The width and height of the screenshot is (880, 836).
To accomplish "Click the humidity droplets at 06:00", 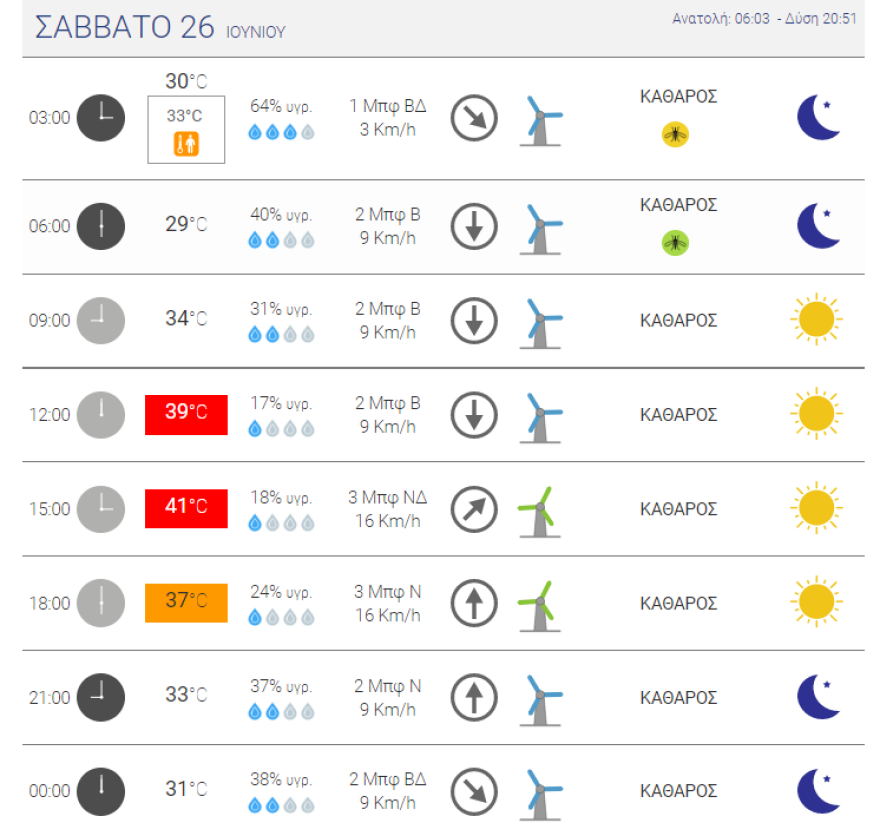I will 281,240.
